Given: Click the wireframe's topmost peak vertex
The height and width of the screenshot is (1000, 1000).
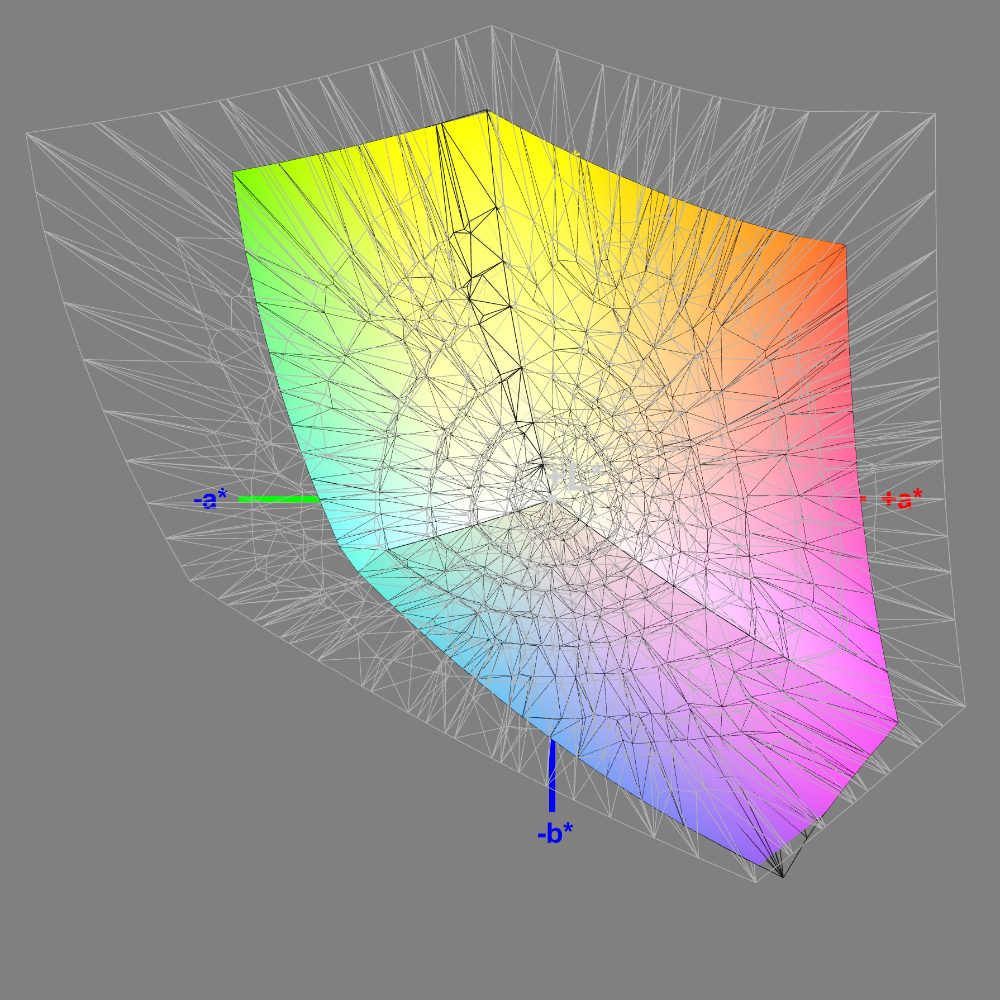Looking at the screenshot, I should pos(491,27).
